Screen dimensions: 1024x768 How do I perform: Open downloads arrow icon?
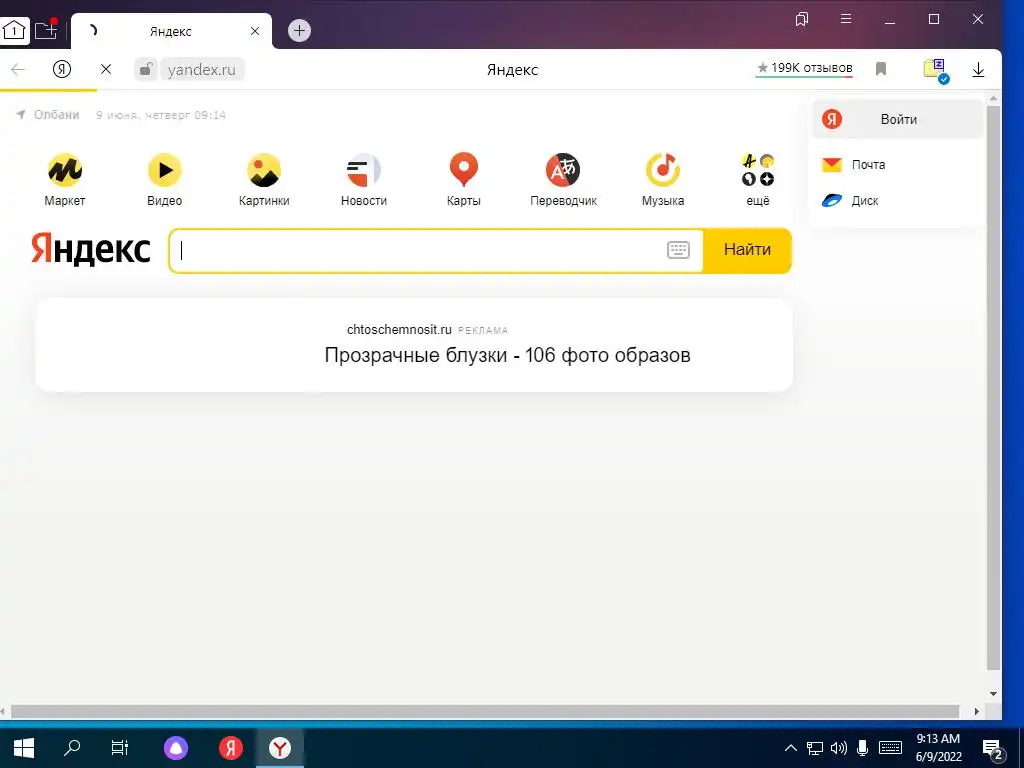[x=978, y=70]
